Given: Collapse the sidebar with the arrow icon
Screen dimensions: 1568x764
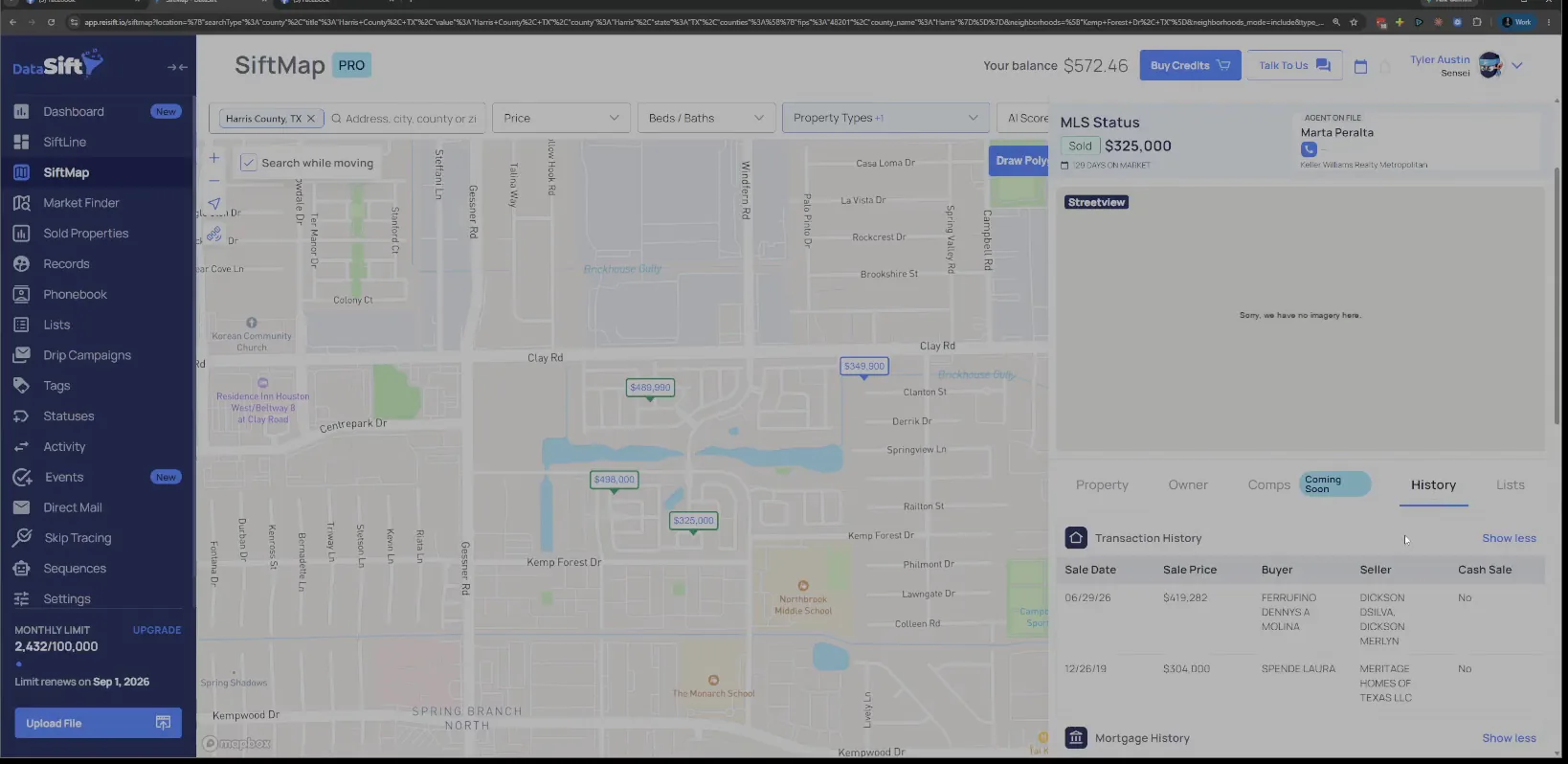Looking at the screenshot, I should pyautogui.click(x=177, y=67).
